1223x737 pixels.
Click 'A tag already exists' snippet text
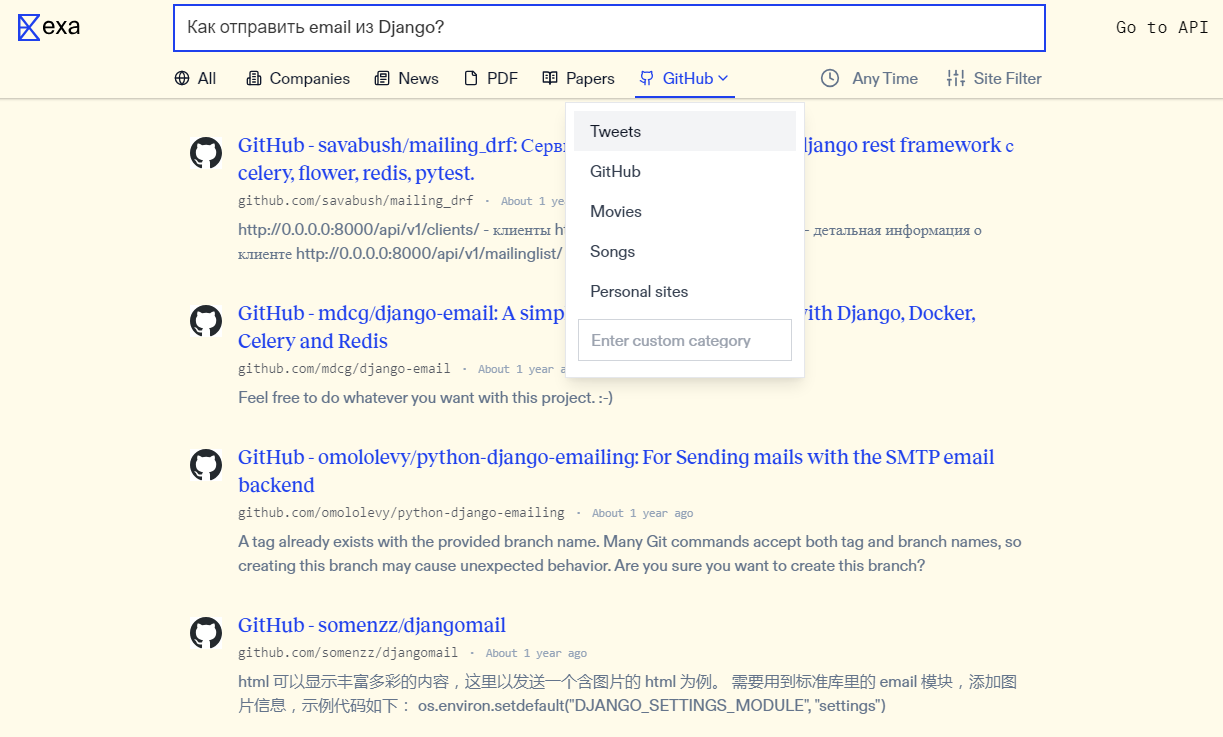click(x=630, y=553)
